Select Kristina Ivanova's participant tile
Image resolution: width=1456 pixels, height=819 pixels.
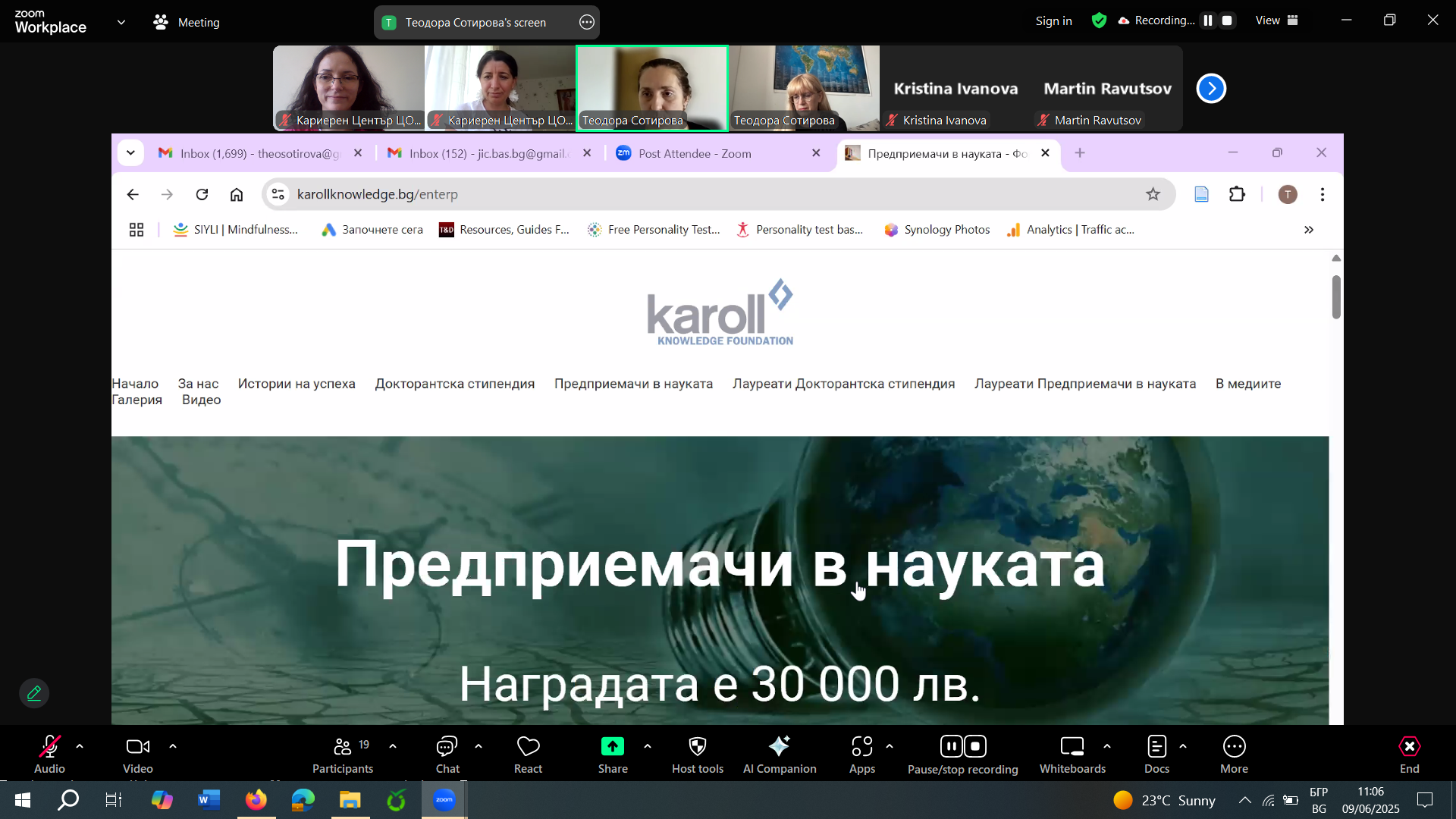click(955, 89)
